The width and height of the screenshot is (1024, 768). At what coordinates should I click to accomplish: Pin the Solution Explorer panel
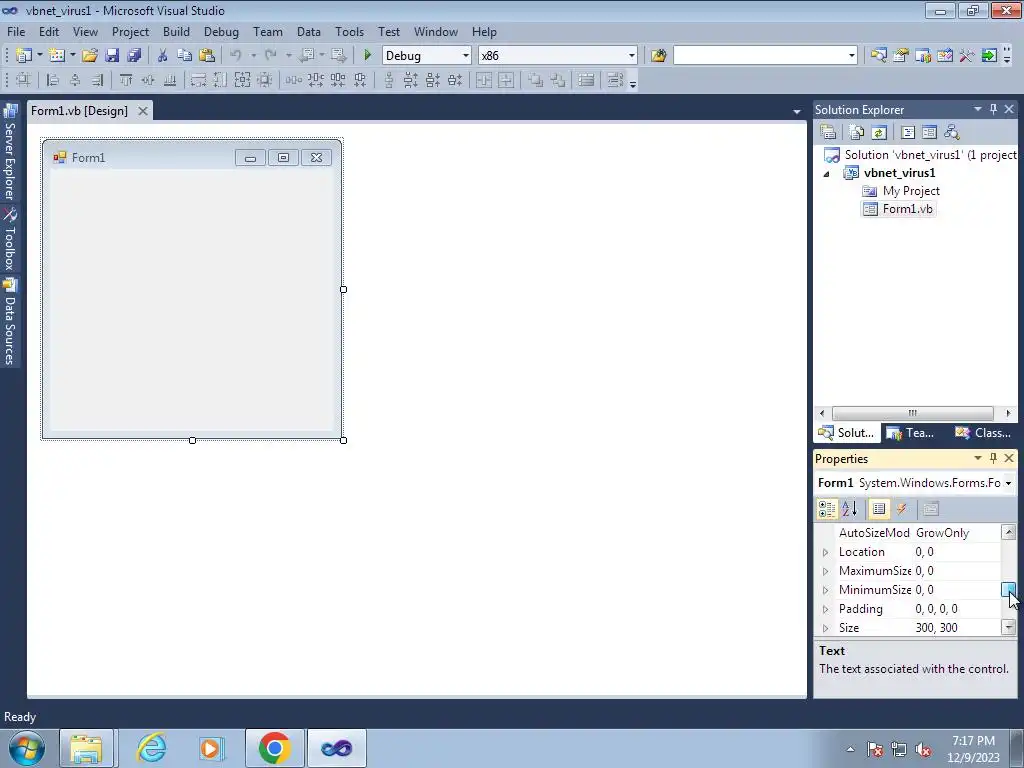pos(993,109)
